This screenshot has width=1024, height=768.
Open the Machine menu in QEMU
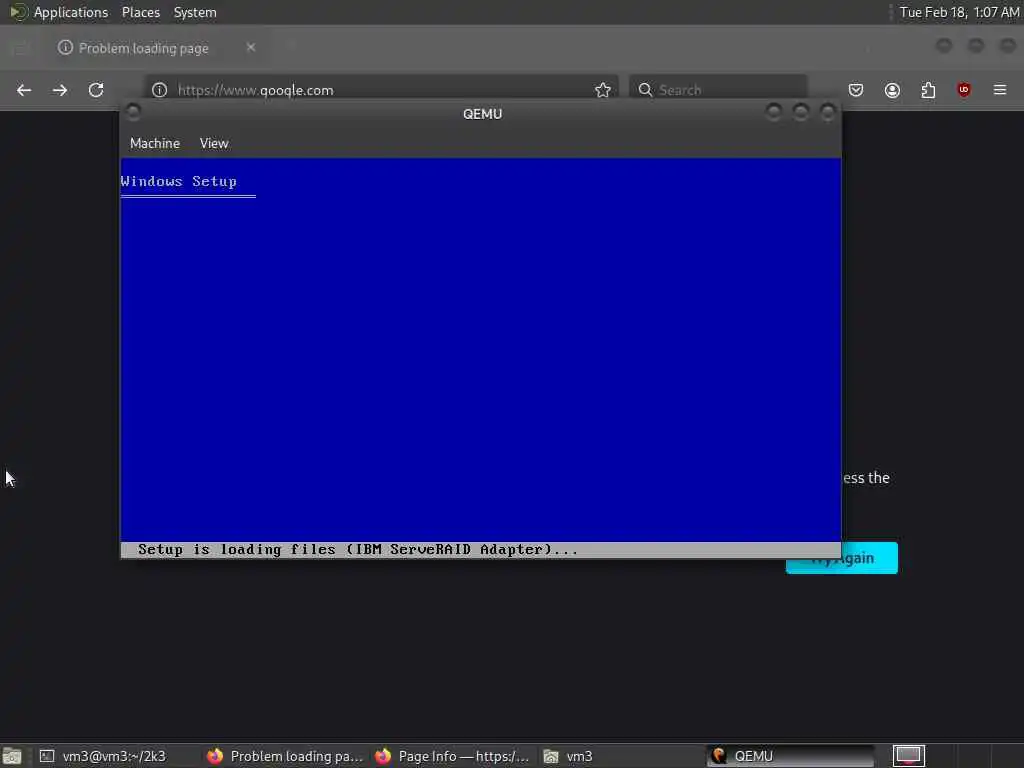pos(155,143)
